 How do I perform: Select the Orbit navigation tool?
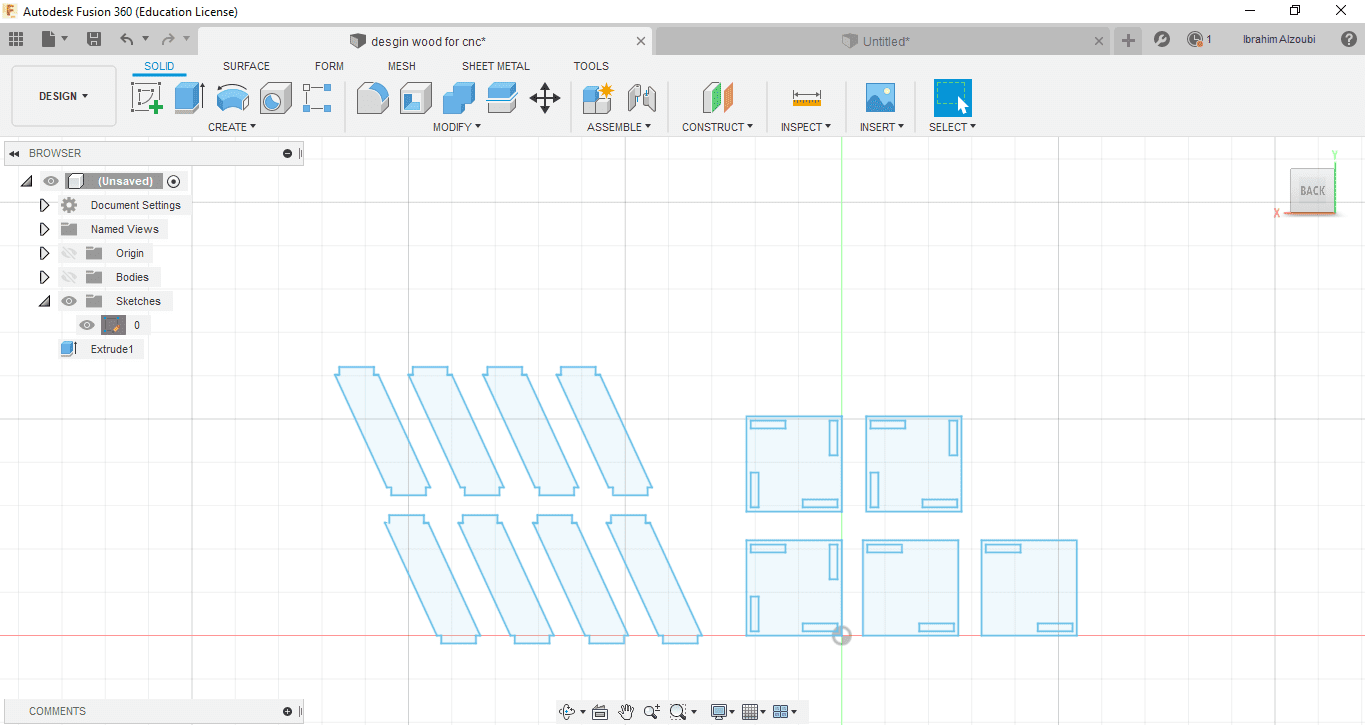tap(567, 712)
